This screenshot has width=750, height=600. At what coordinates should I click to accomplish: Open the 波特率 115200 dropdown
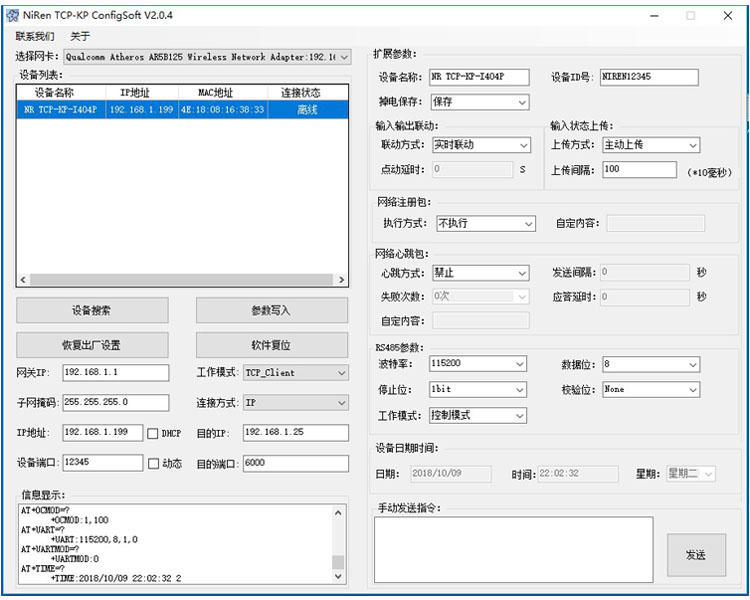coord(477,364)
